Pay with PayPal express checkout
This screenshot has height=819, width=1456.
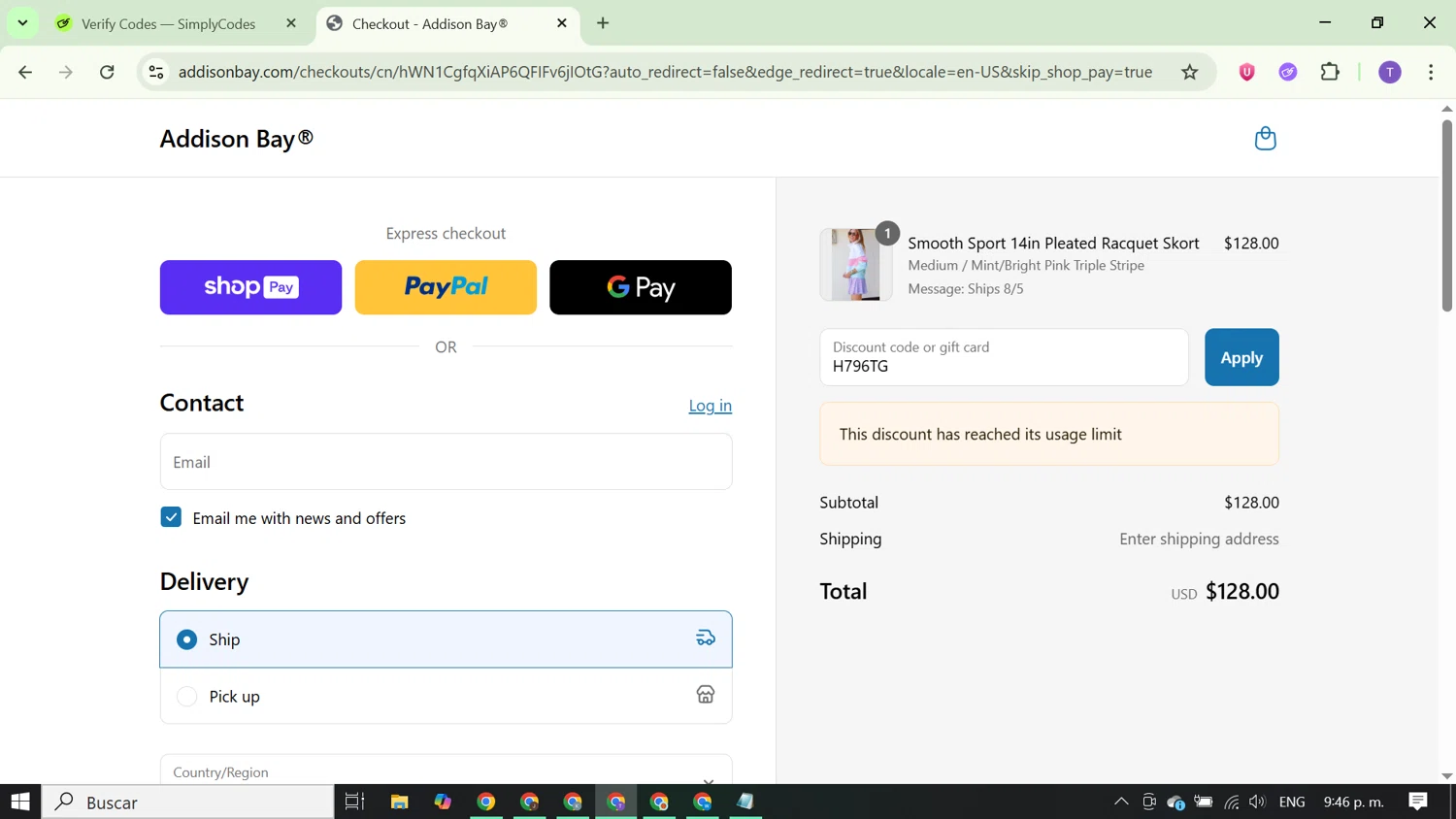(x=446, y=287)
